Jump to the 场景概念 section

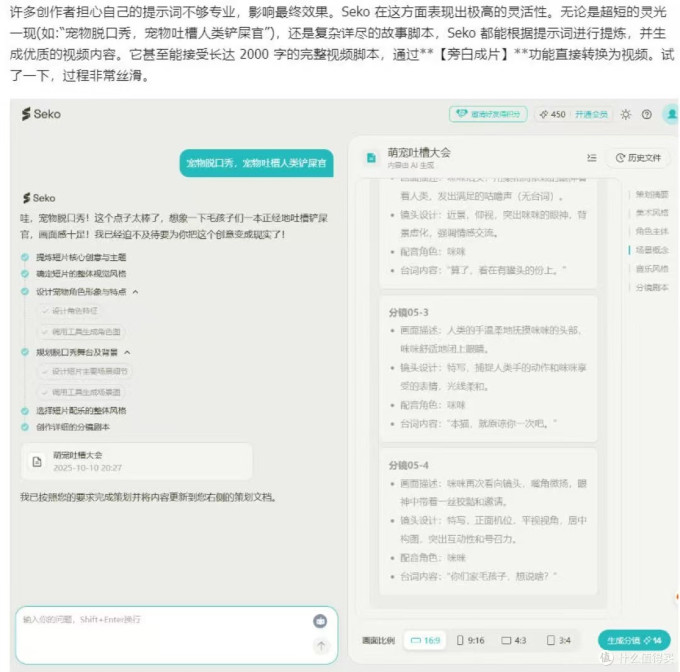651,250
